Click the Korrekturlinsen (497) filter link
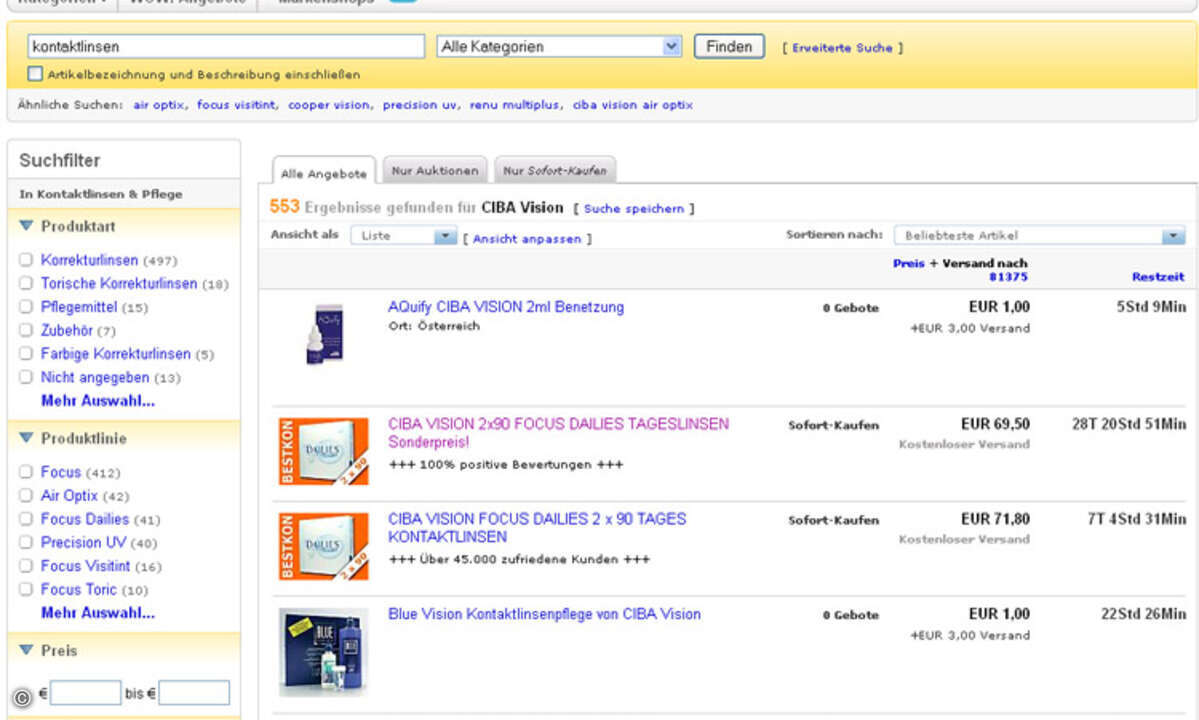The image size is (1199, 720). 89,260
